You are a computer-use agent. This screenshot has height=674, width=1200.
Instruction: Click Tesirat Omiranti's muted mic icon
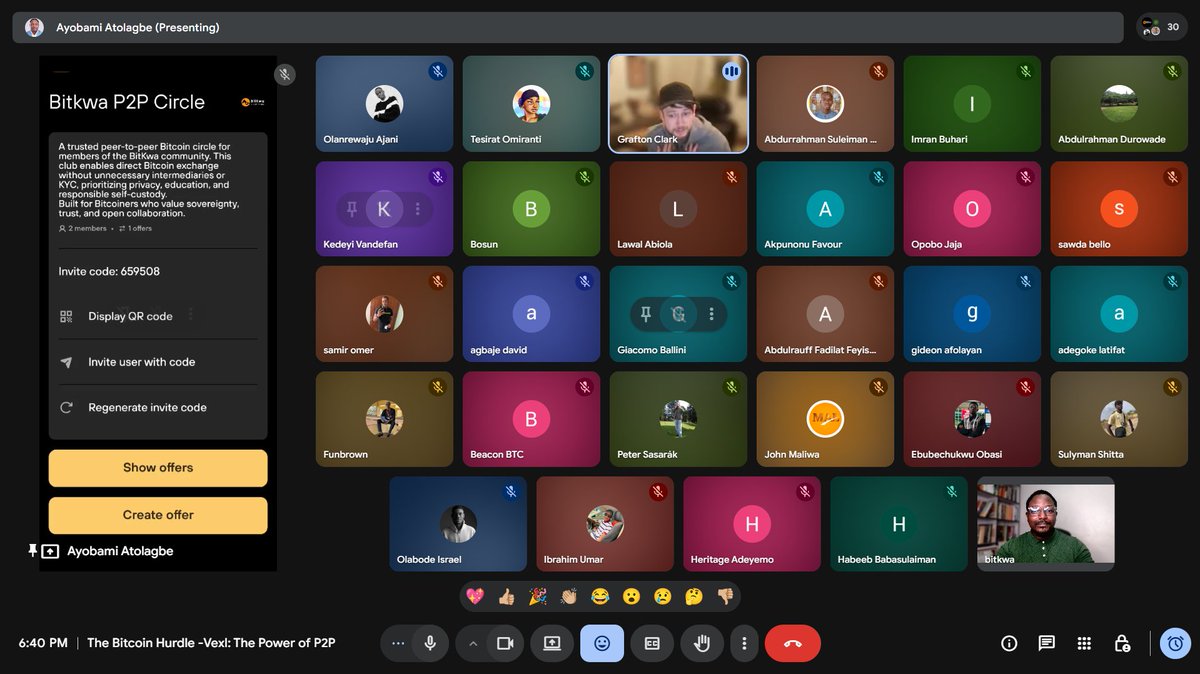click(584, 71)
